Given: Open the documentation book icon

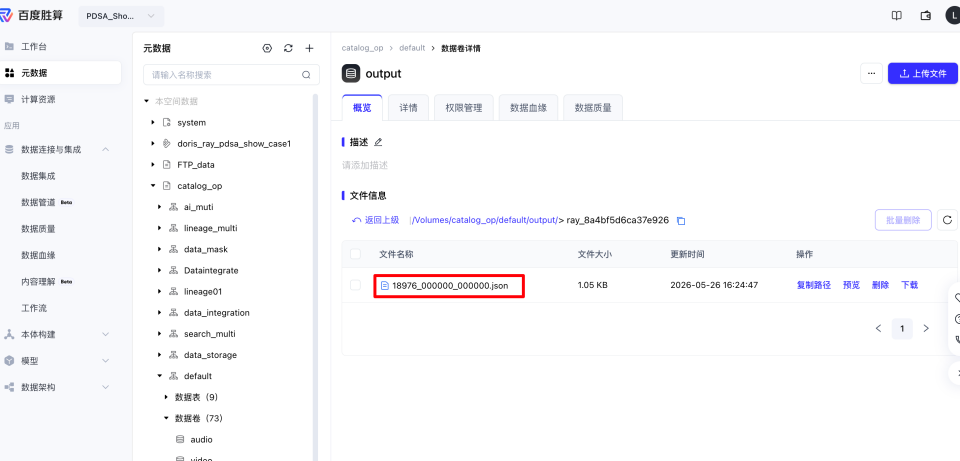Looking at the screenshot, I should 896,16.
